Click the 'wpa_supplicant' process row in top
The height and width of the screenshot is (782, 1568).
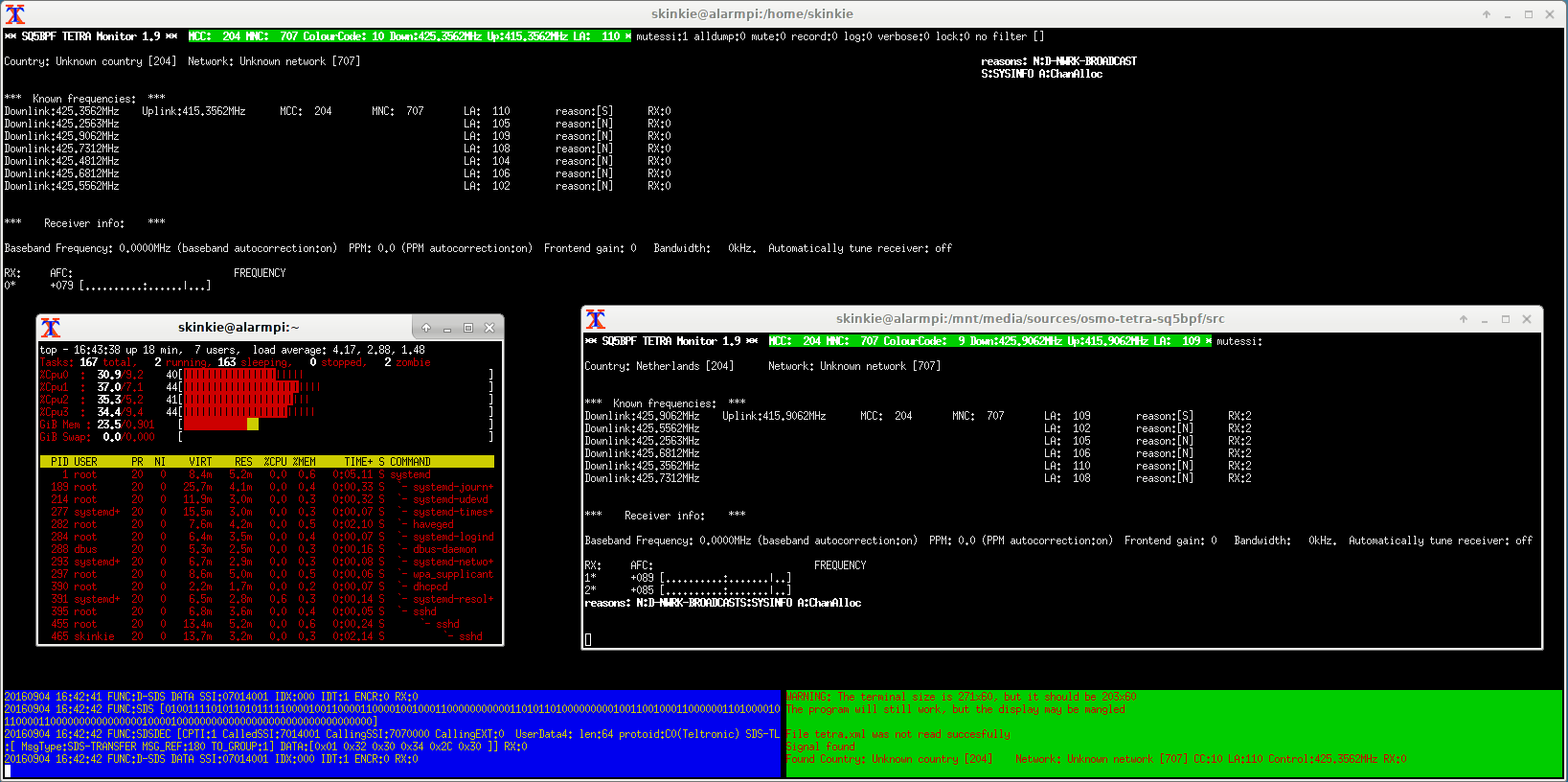pyautogui.click(x=266, y=574)
